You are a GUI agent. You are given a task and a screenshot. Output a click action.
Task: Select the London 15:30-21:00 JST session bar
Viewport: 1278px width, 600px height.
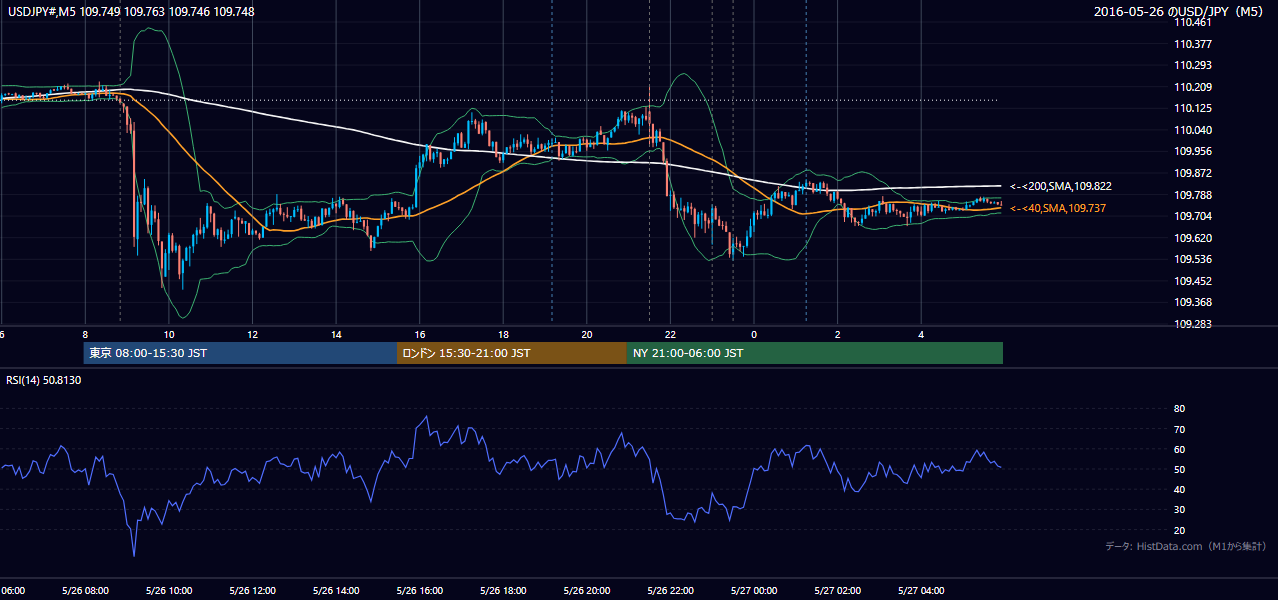coord(512,353)
